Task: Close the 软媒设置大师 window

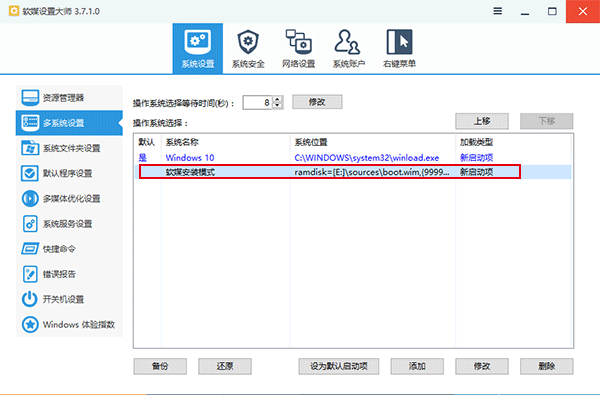Action: [583, 11]
